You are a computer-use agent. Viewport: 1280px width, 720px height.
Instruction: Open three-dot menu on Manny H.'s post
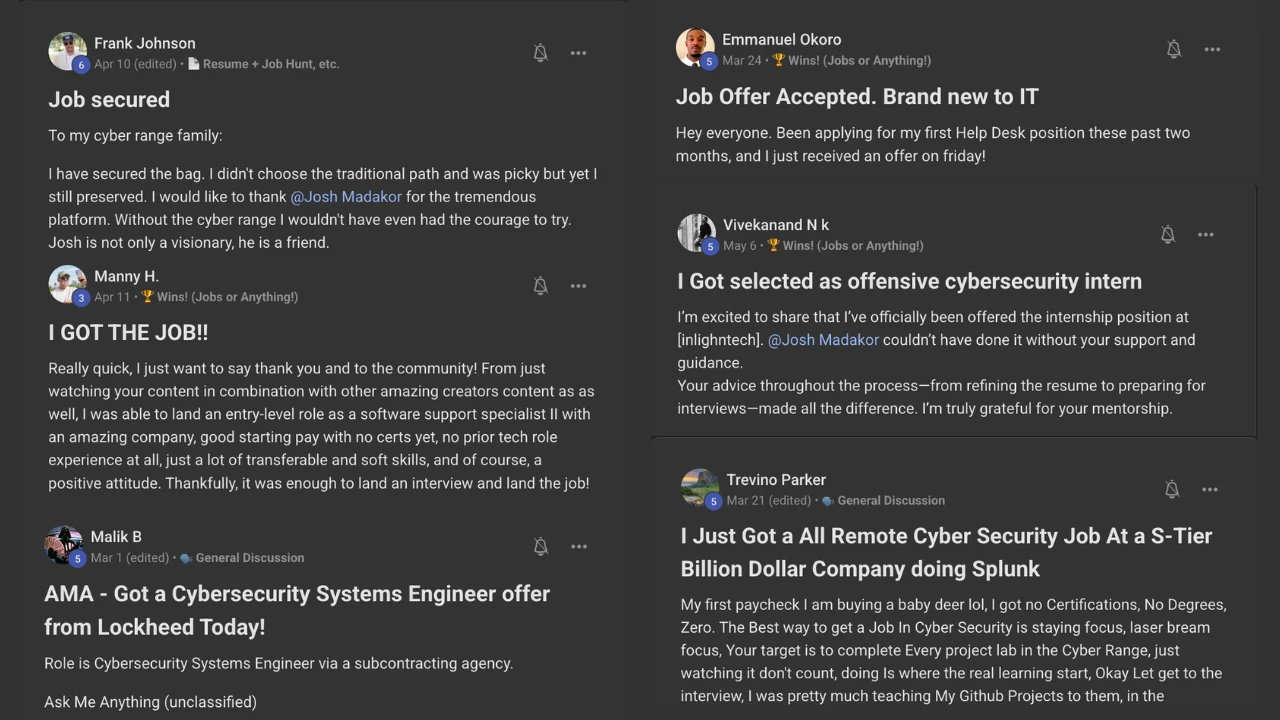click(x=578, y=286)
